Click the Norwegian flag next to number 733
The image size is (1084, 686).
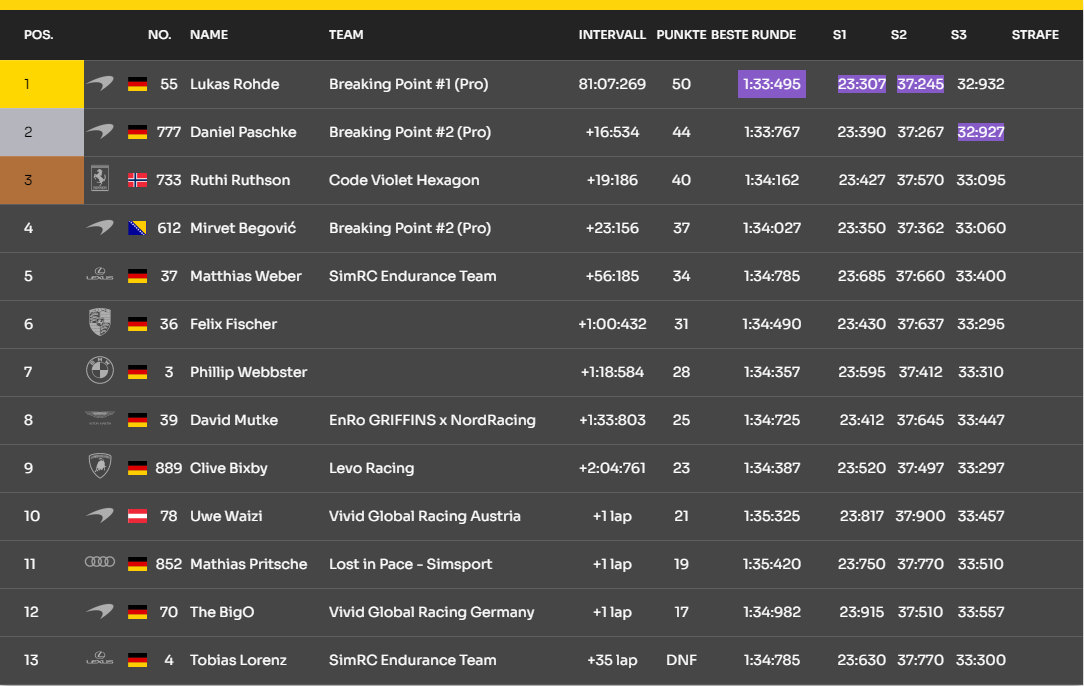138,181
